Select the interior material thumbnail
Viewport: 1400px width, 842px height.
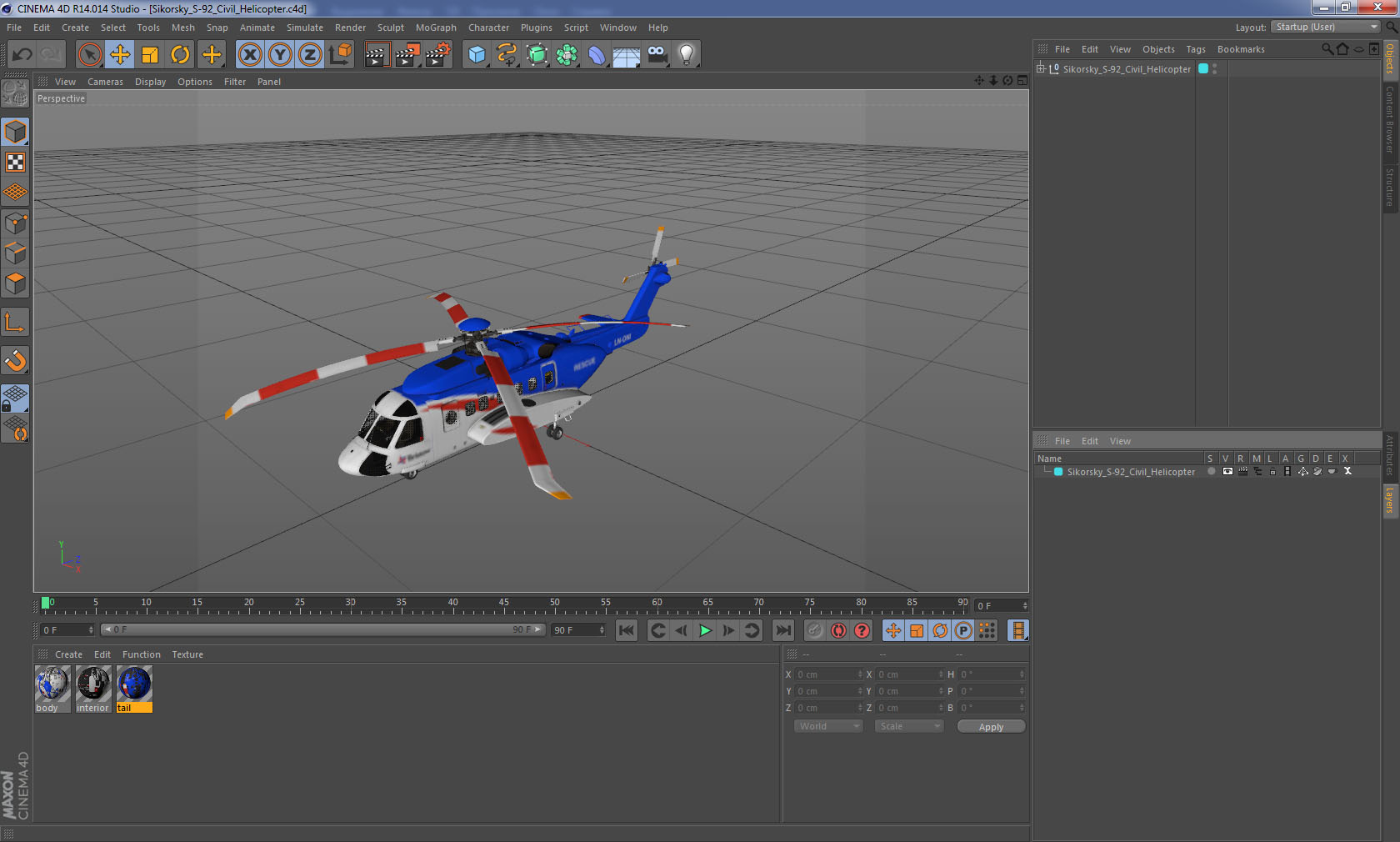[93, 689]
